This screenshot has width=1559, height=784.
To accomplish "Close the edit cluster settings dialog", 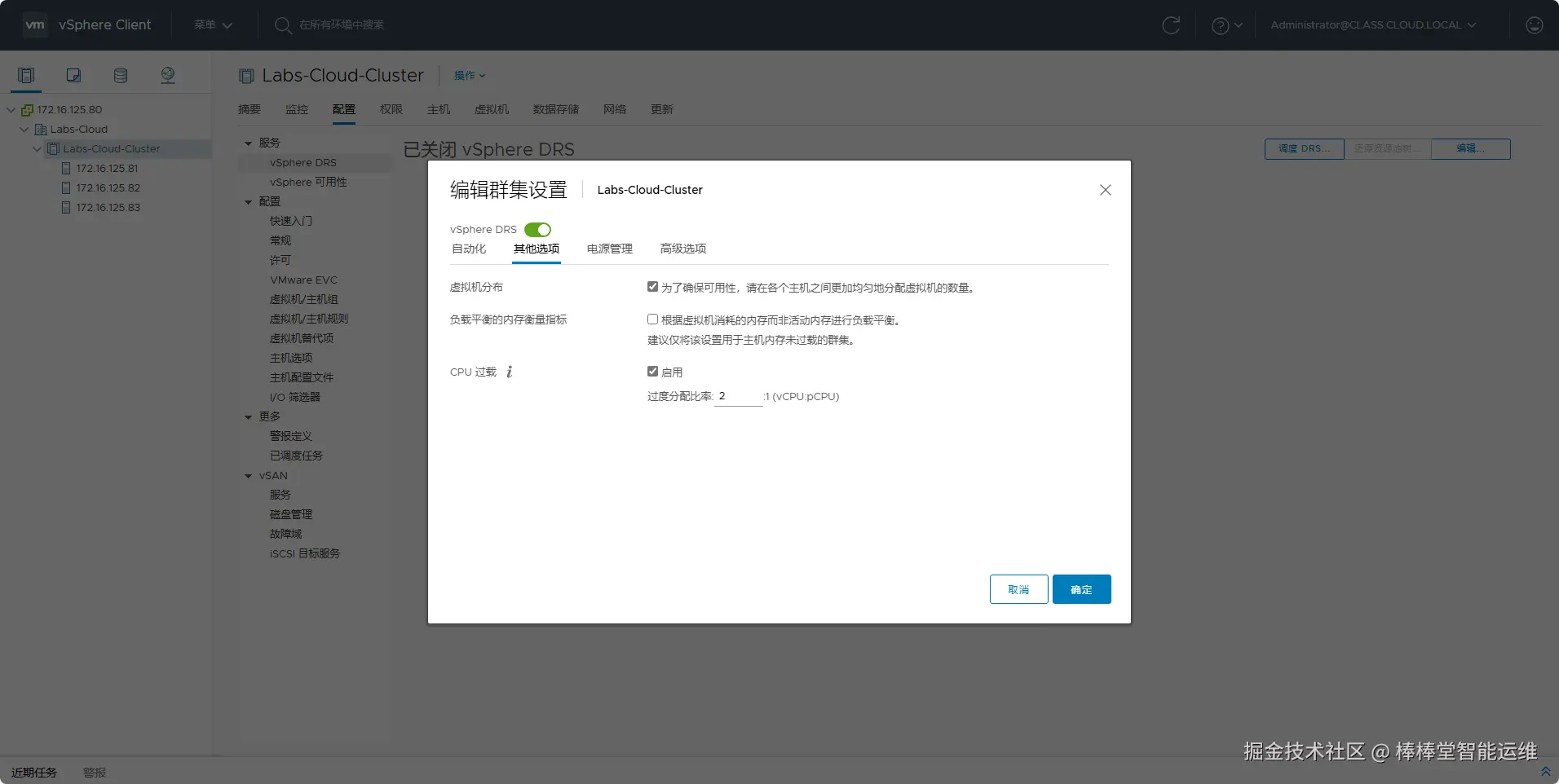I will coord(1106,190).
